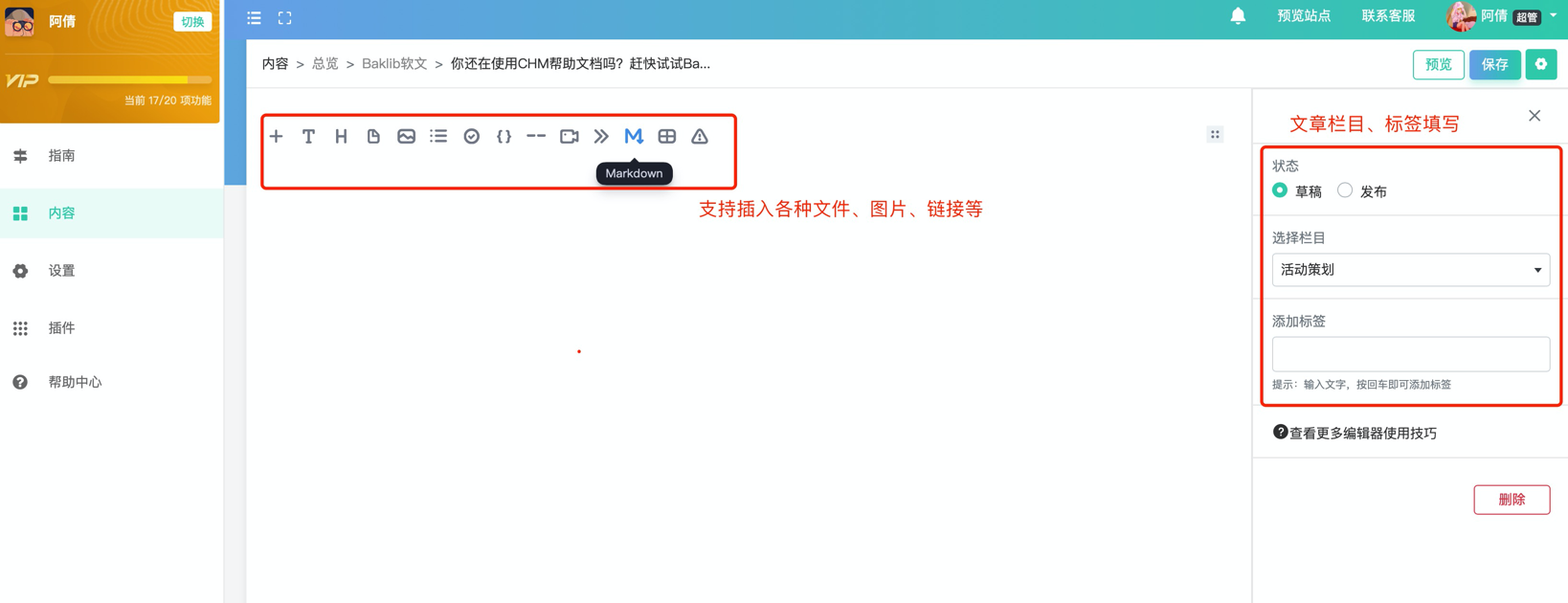
Task: Click the user avatar in top right
Action: coord(1461,16)
